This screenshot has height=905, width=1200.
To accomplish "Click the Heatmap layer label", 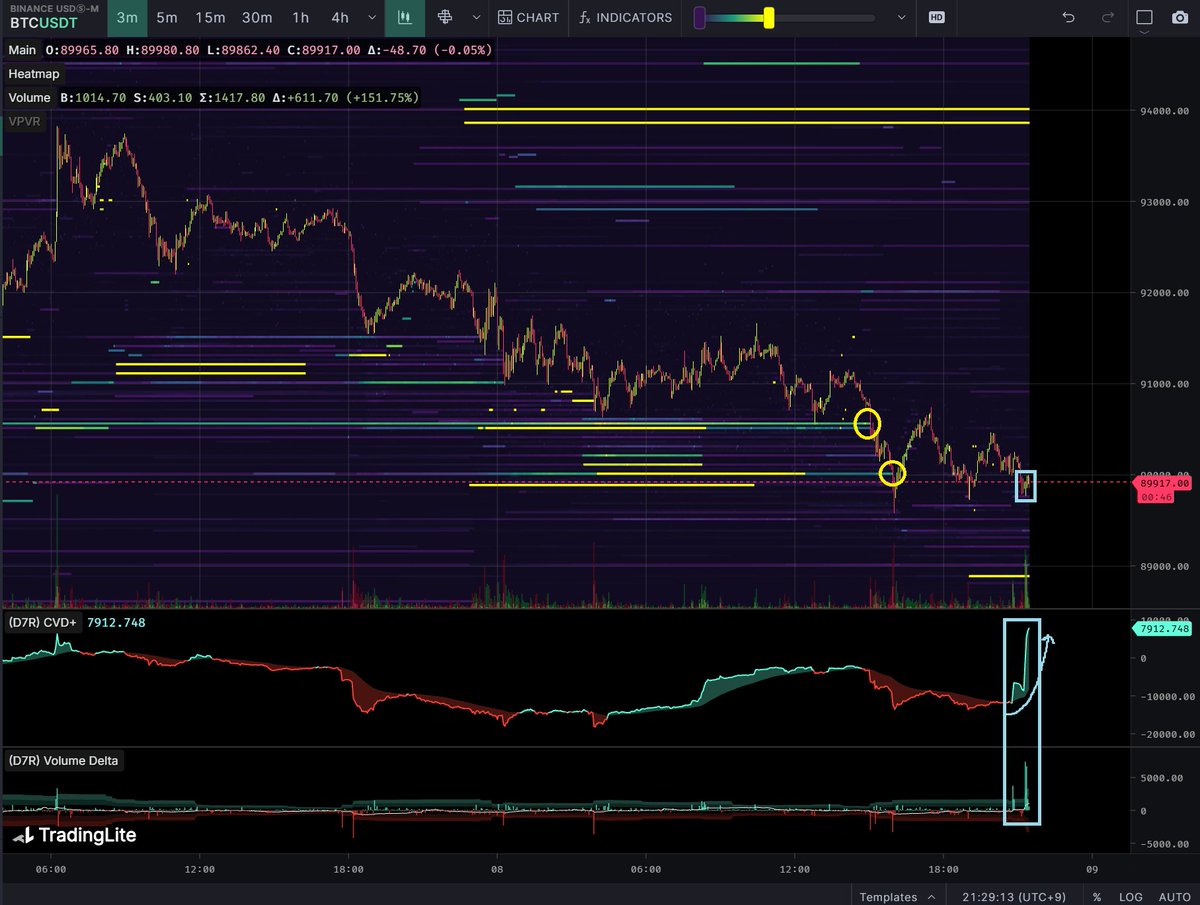I will tap(34, 74).
